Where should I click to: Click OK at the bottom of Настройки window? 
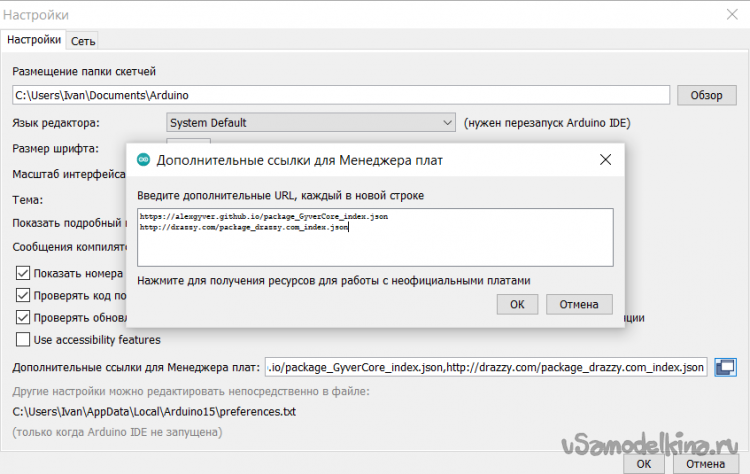645,464
